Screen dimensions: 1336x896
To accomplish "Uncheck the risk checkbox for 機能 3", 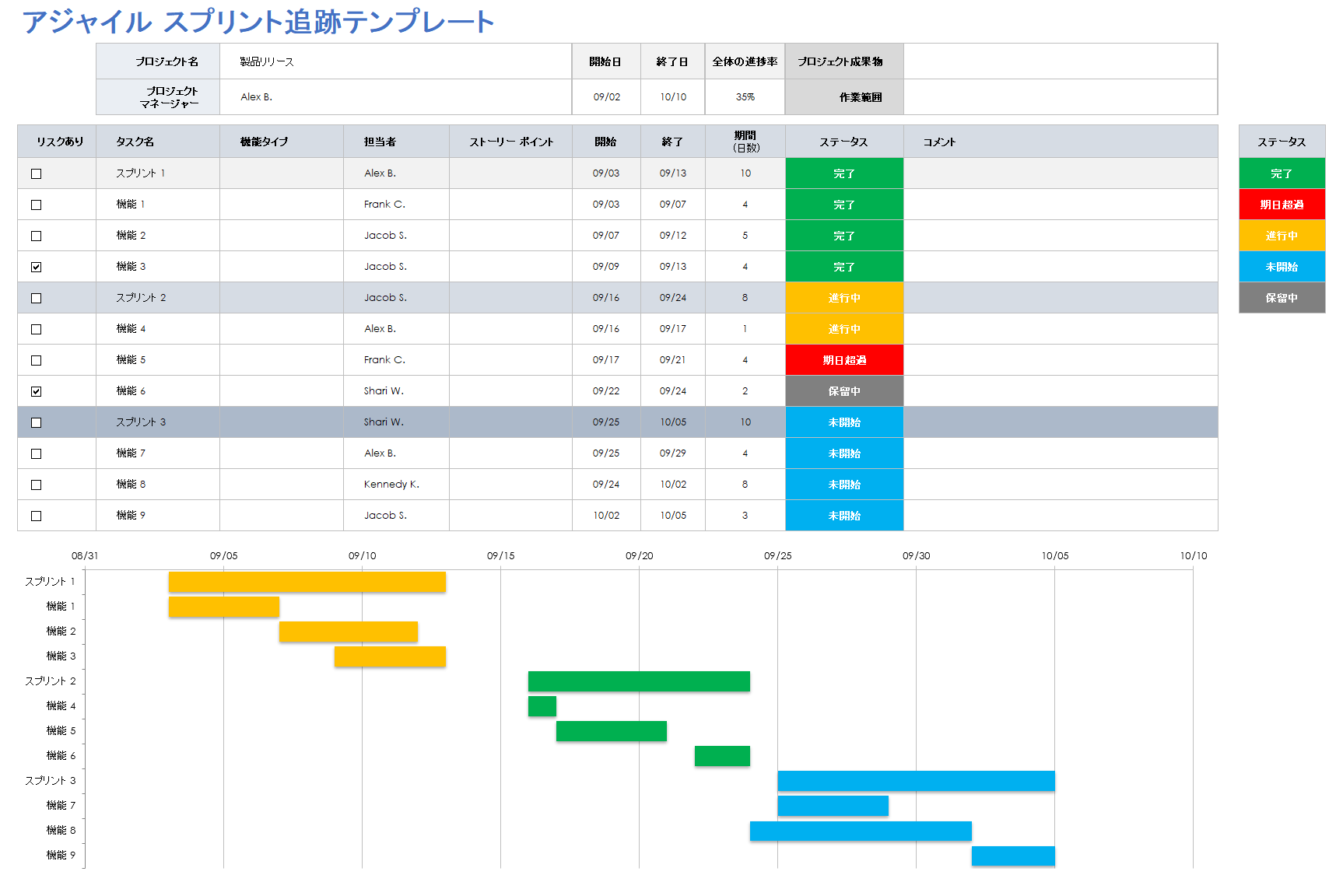I will [36, 267].
